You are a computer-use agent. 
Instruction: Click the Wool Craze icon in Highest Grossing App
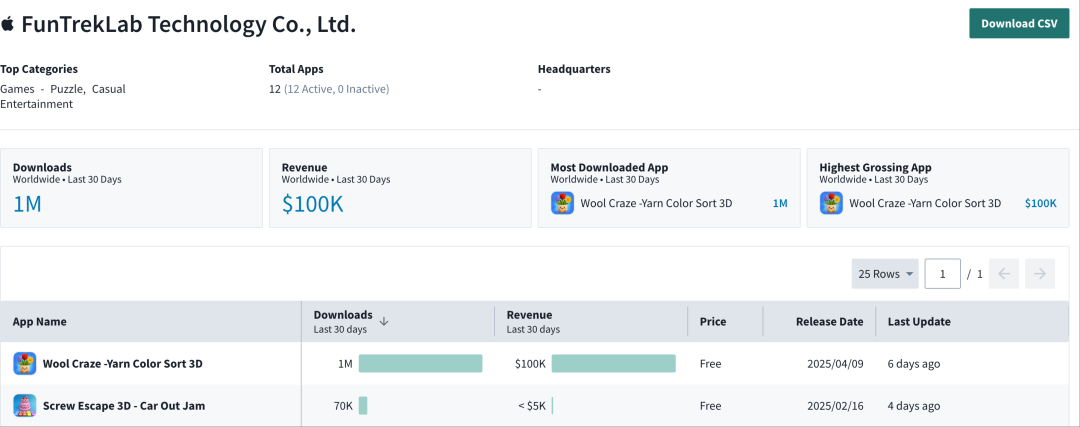pyautogui.click(x=831, y=203)
